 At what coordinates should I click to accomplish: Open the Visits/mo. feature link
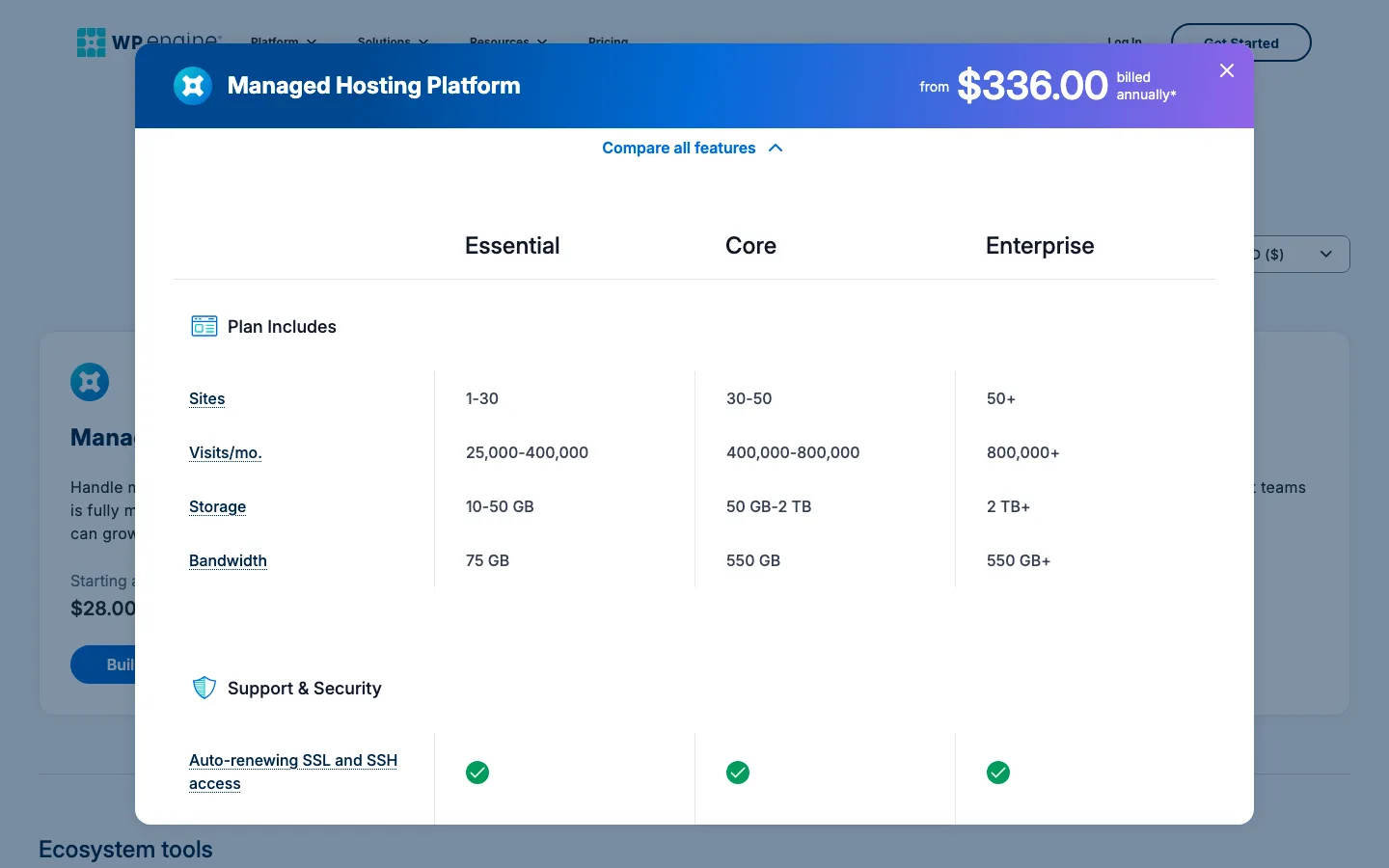point(226,452)
